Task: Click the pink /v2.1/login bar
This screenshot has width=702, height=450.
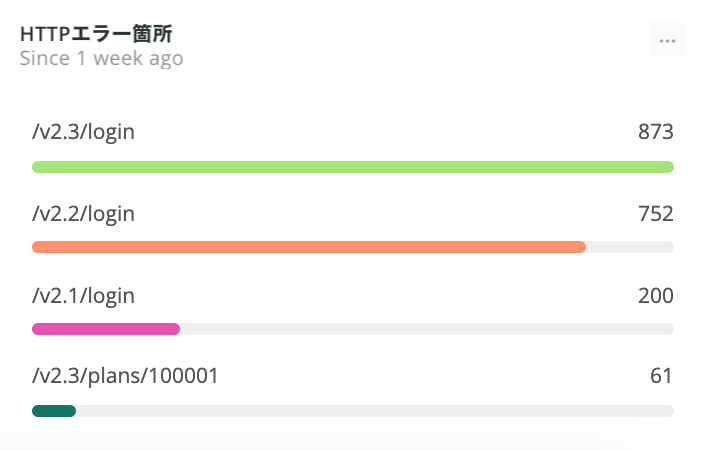Action: click(x=105, y=329)
